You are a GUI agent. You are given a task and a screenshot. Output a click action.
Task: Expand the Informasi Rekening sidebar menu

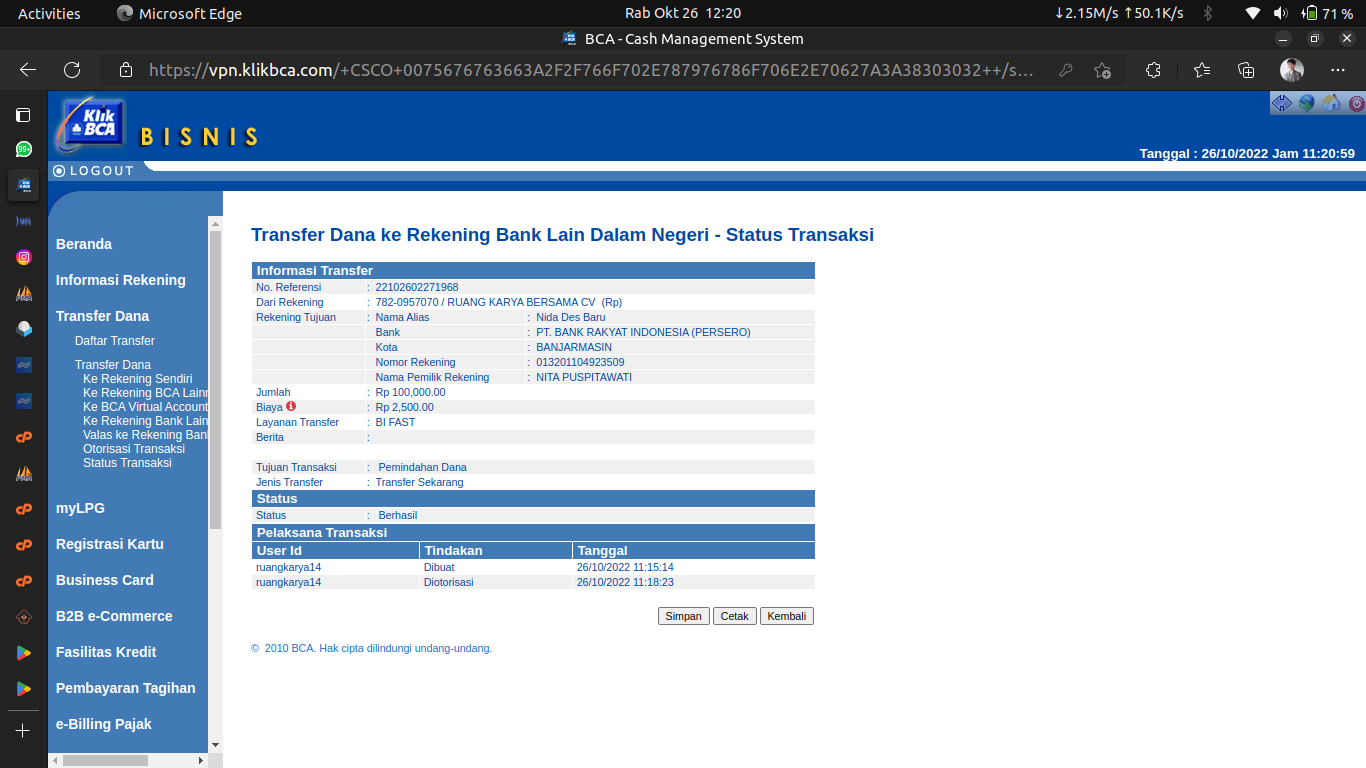121,280
